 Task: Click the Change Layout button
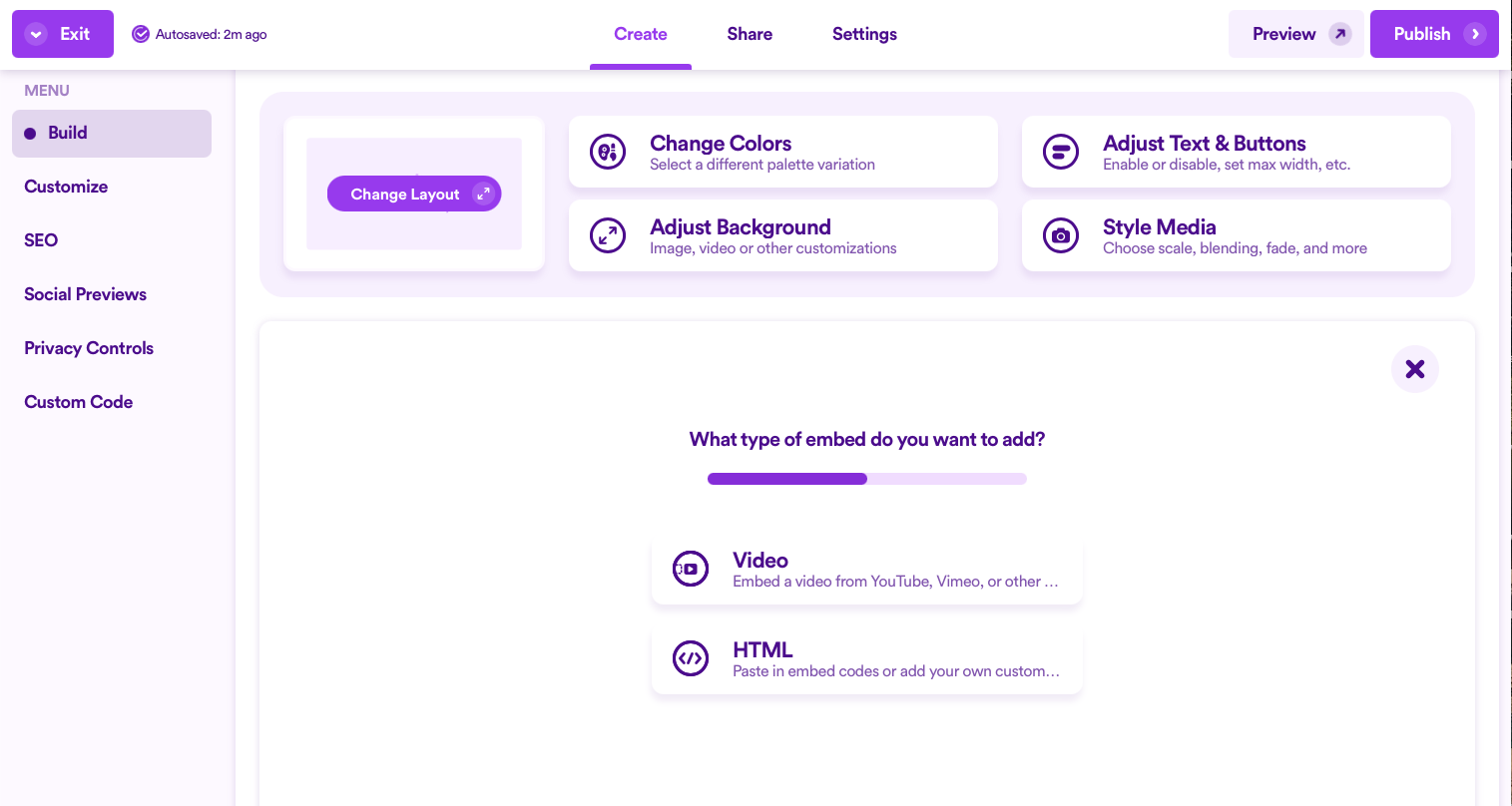tap(414, 194)
